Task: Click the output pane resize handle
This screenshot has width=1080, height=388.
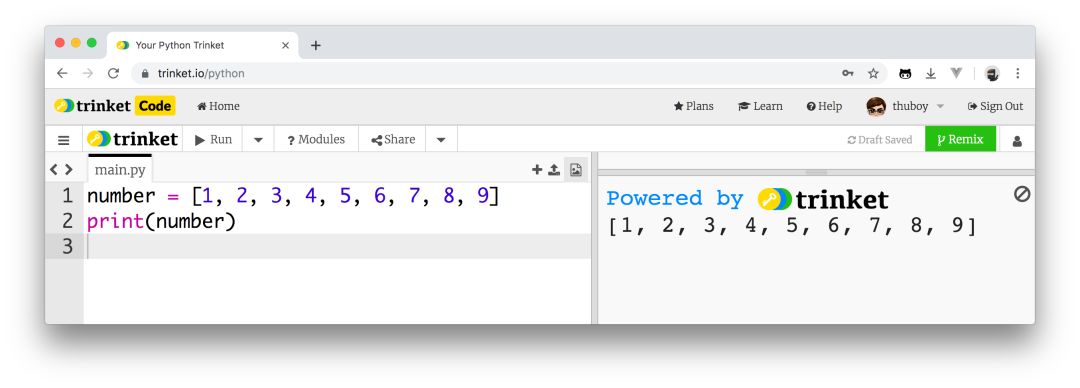Action: click(817, 172)
